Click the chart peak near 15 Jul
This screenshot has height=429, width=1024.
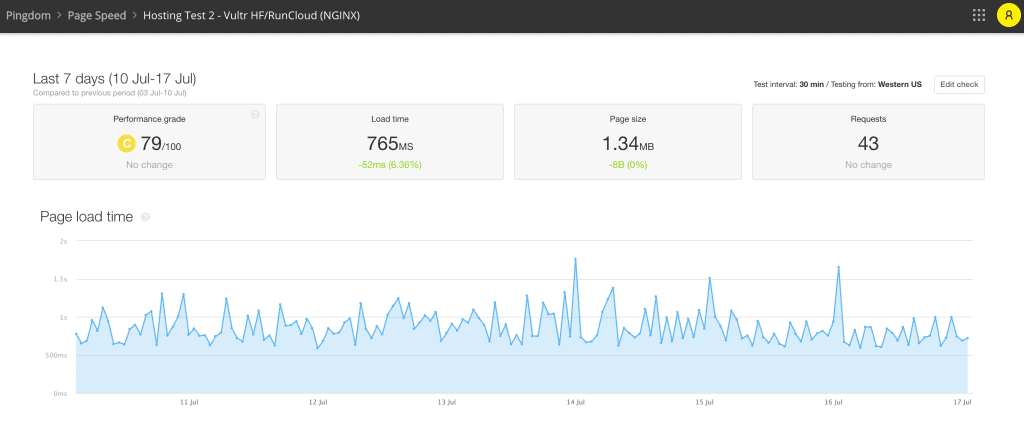[x=709, y=278]
